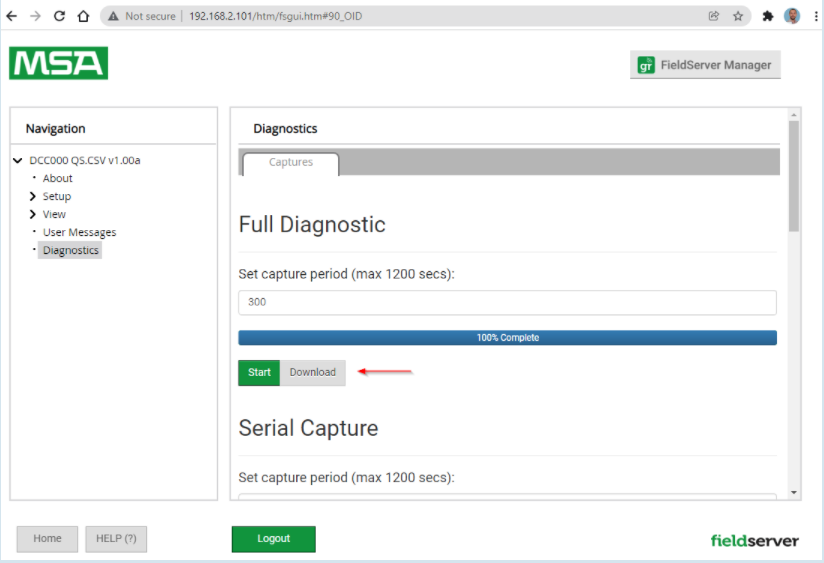
Task: Open HELP (?) button
Action: click(116, 539)
